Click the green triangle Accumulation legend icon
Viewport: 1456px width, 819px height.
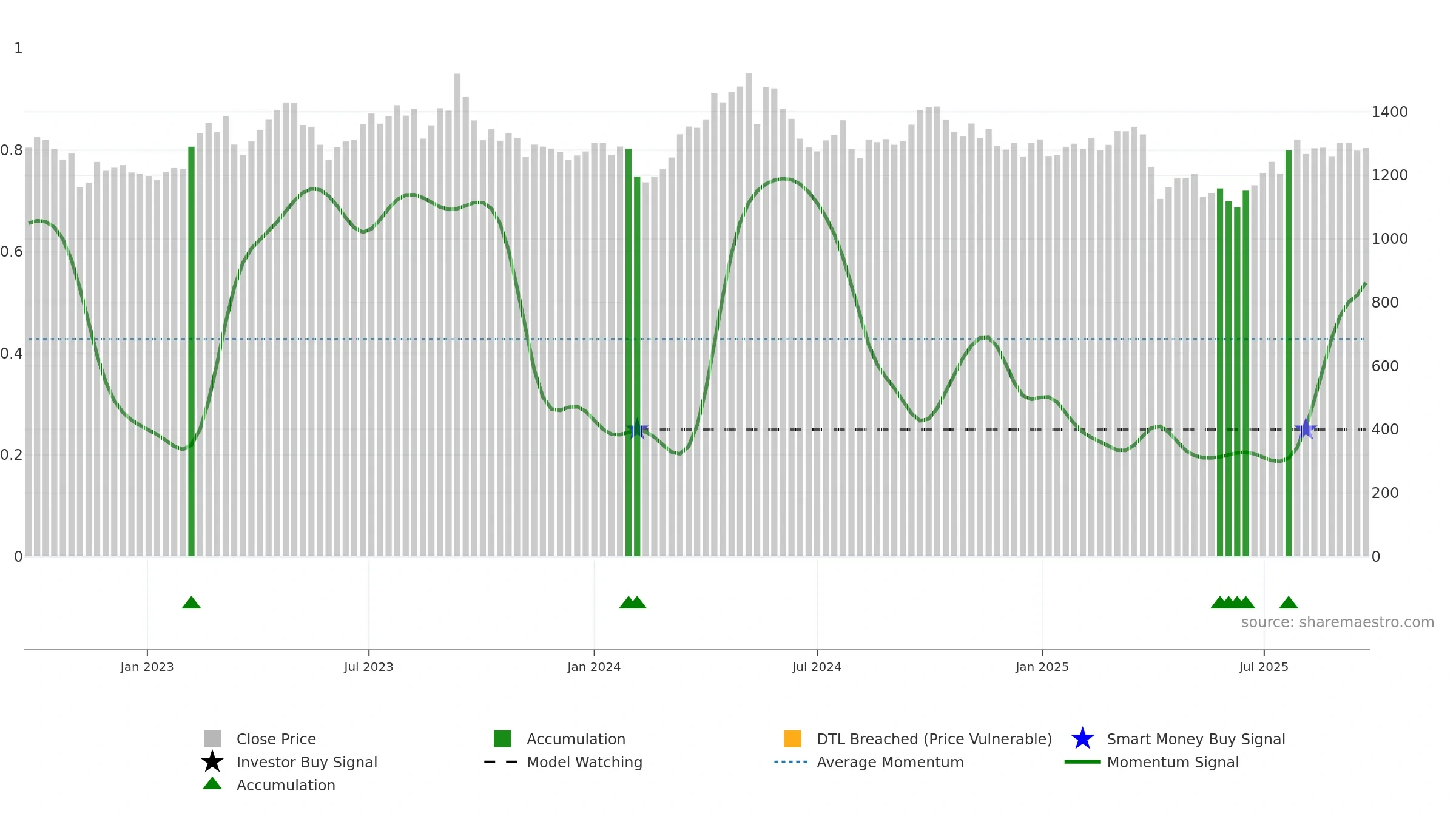(x=212, y=784)
